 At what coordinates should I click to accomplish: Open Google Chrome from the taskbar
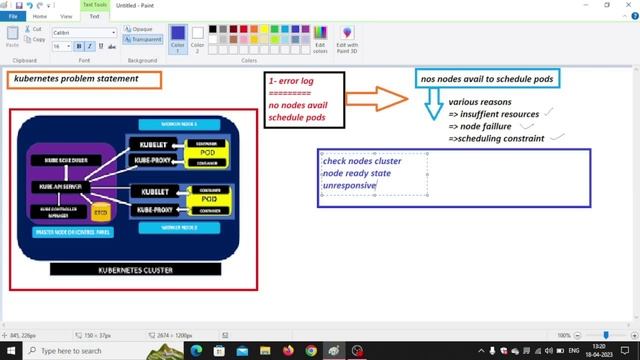point(311,351)
